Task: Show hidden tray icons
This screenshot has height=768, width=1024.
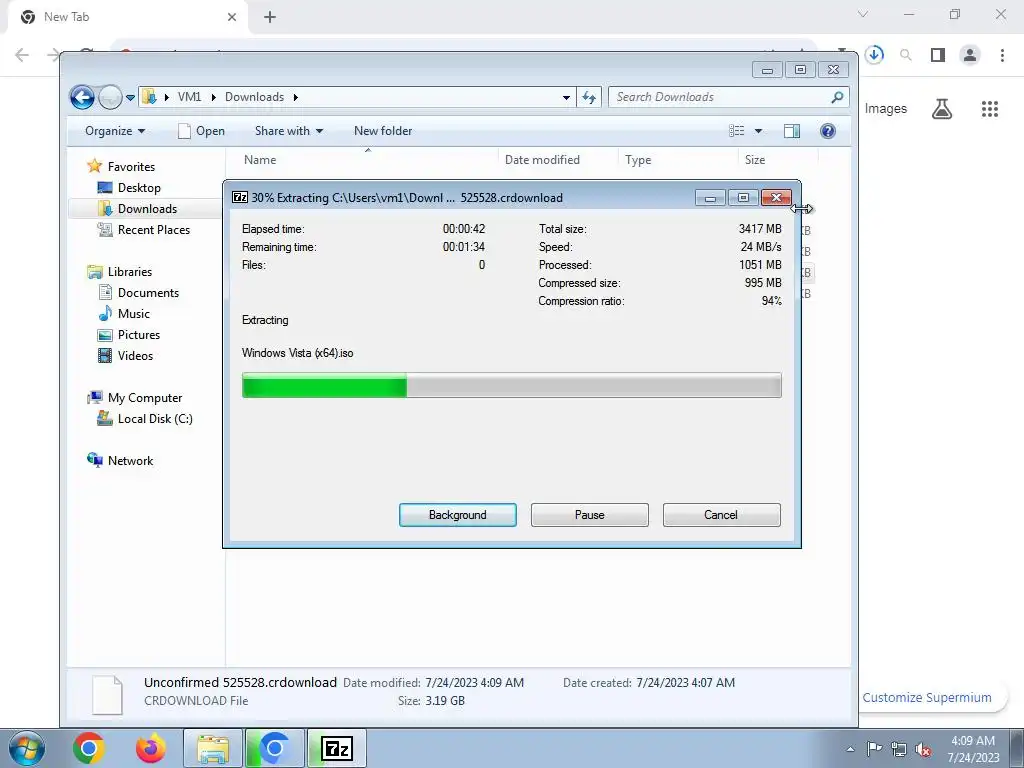Action: coord(850,749)
